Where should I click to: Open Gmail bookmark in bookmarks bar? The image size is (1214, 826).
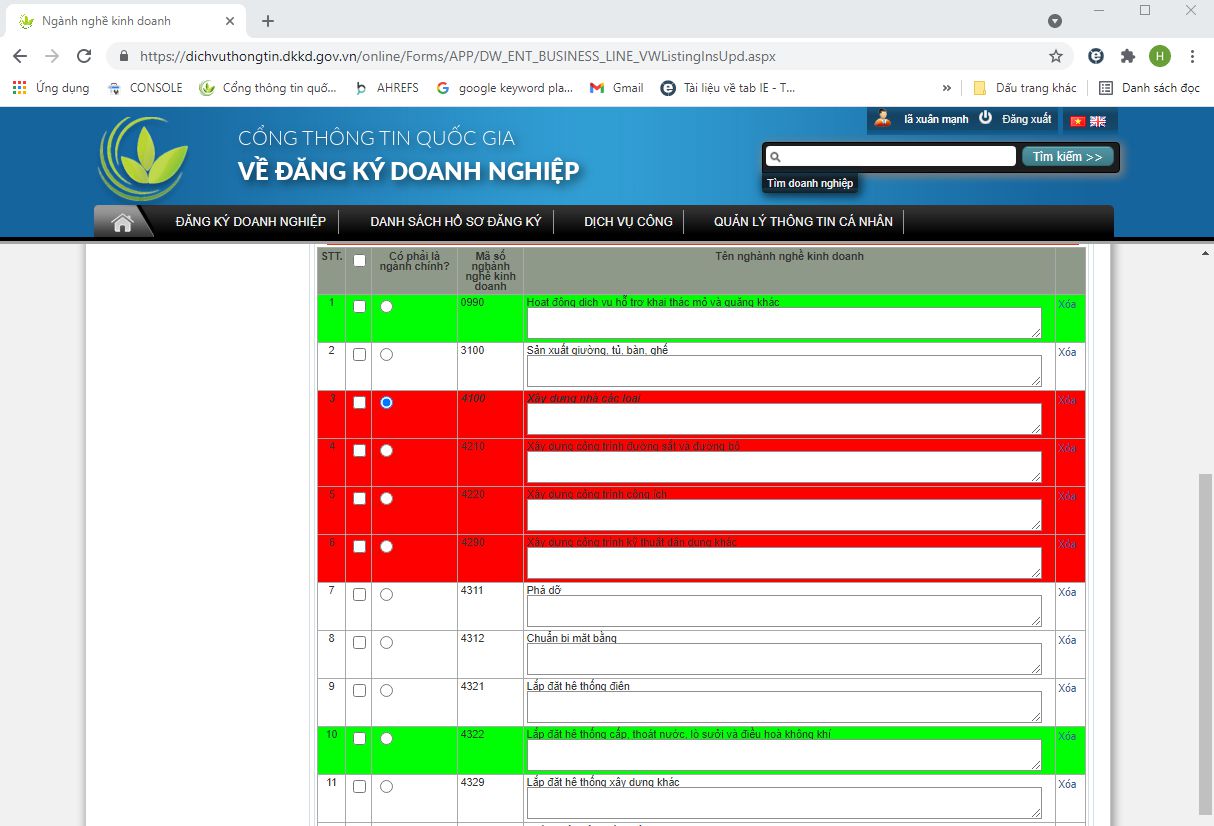tap(617, 88)
